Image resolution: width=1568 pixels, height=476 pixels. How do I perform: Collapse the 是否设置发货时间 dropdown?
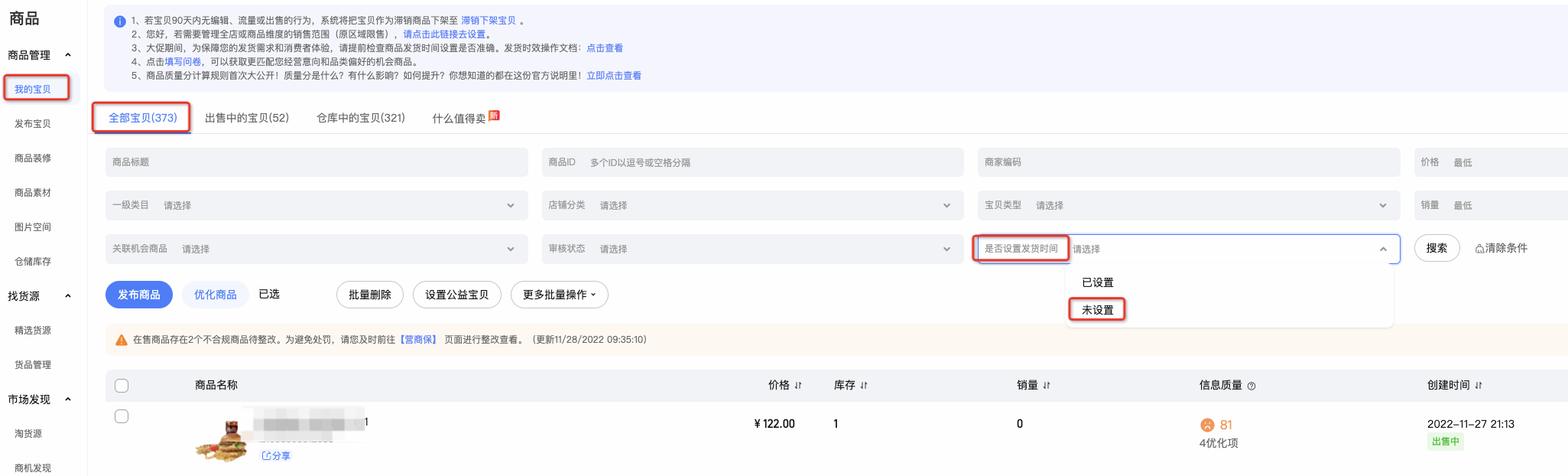point(1383,249)
